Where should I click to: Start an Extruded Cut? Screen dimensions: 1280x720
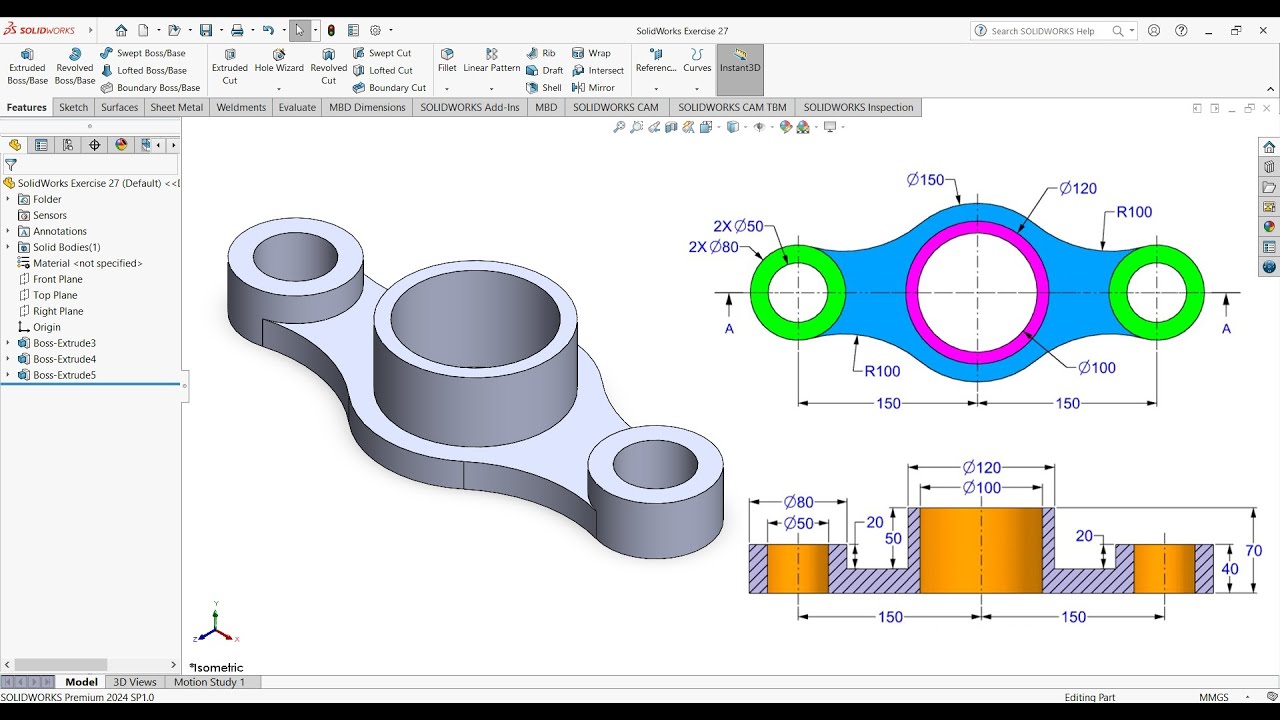(x=230, y=67)
